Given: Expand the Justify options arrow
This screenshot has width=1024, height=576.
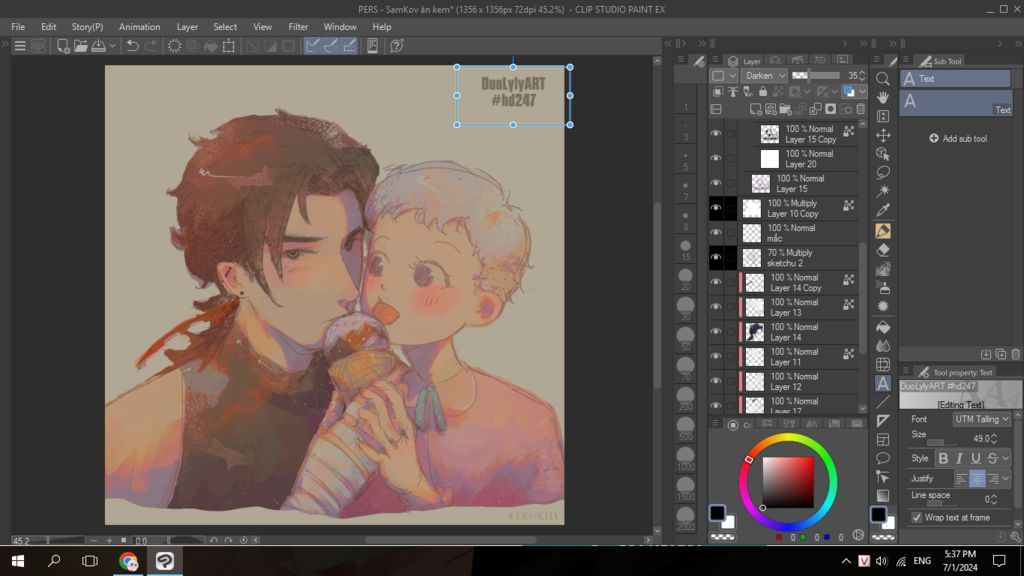Looking at the screenshot, I should pyautogui.click(x=1006, y=479).
